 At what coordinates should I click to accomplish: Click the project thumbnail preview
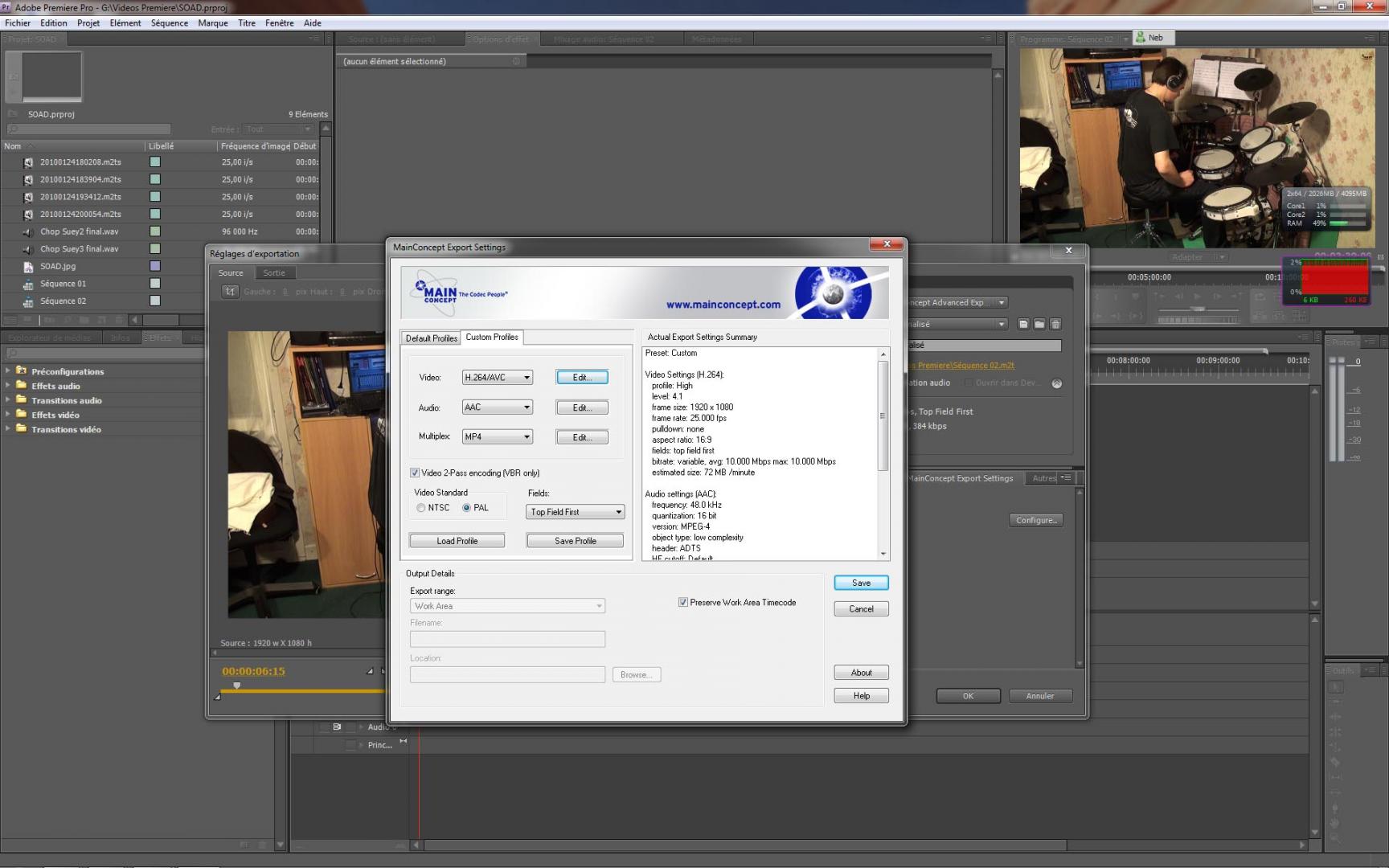pyautogui.click(x=52, y=76)
